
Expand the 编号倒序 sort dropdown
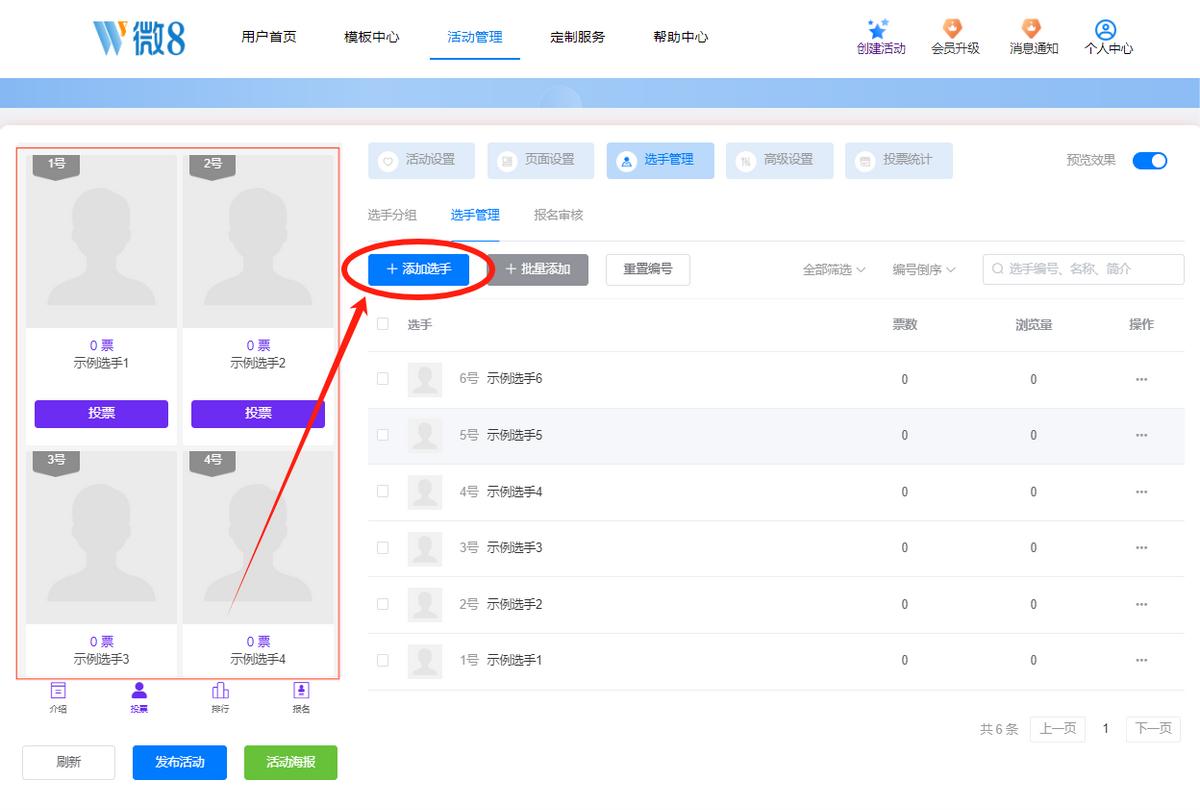tap(924, 269)
